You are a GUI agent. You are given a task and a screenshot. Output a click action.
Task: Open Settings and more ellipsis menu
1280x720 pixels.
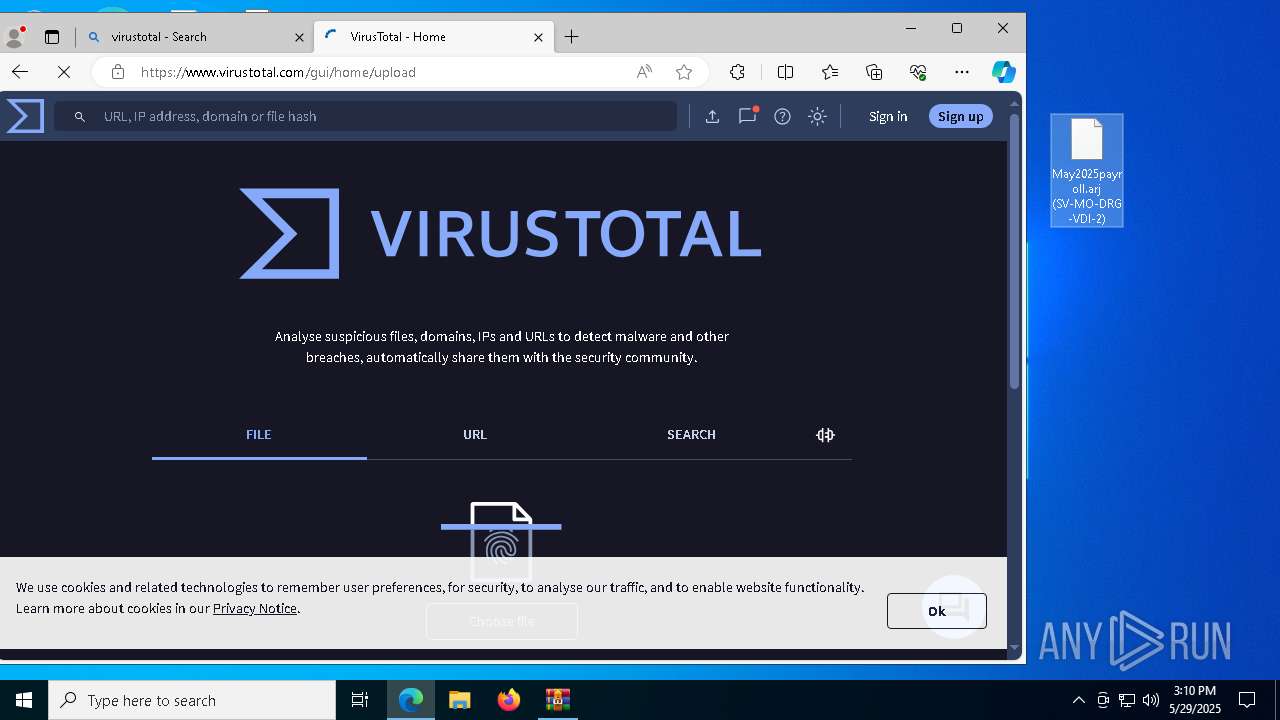[x=962, y=72]
